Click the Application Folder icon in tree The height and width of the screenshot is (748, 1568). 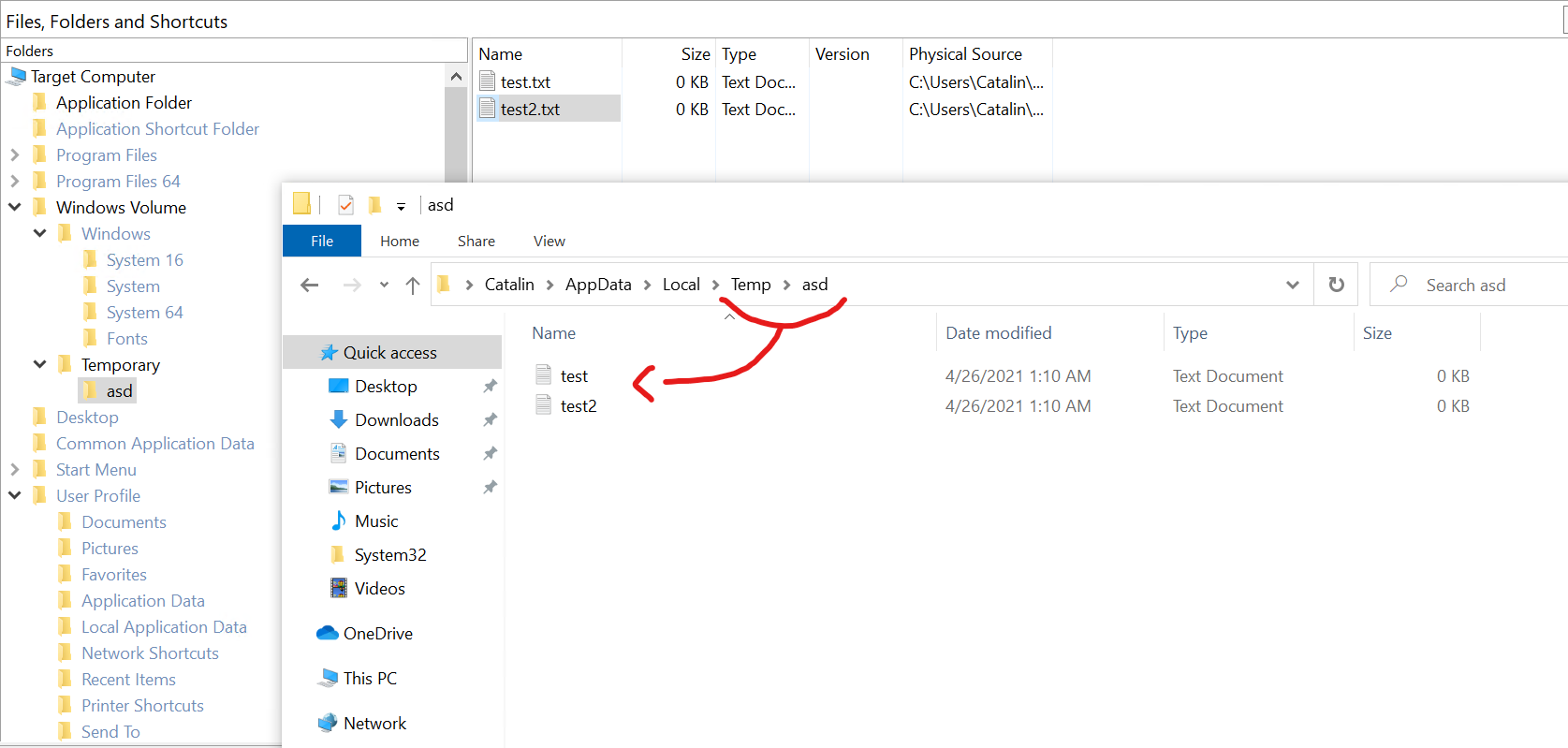tap(39, 102)
